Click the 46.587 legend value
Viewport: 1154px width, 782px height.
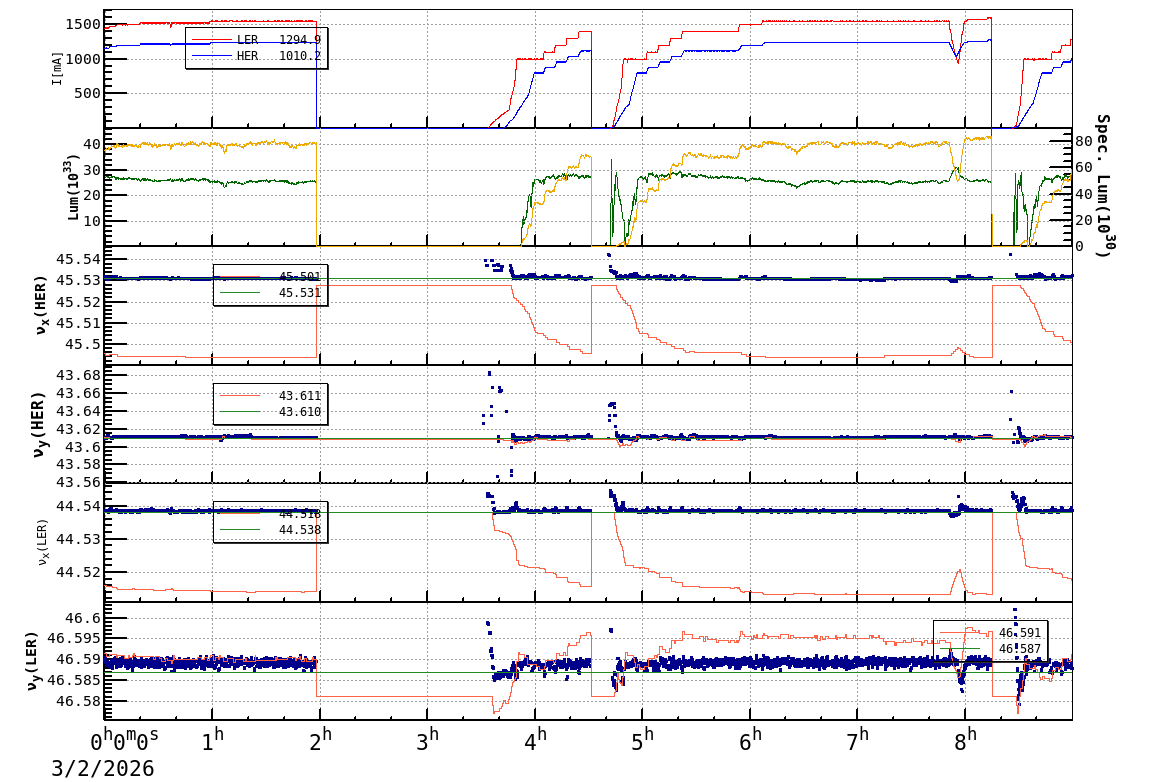[1020, 649]
